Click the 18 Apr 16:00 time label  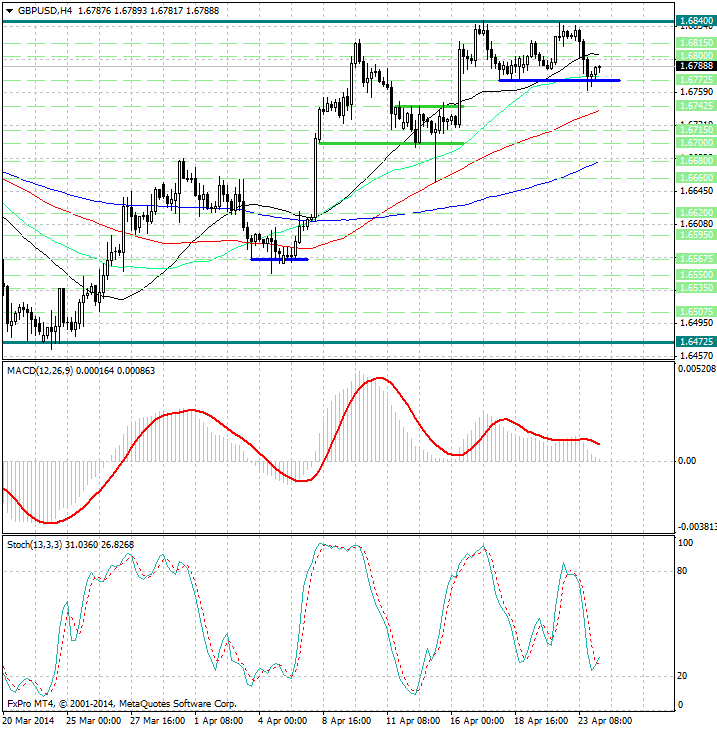[x=541, y=721]
